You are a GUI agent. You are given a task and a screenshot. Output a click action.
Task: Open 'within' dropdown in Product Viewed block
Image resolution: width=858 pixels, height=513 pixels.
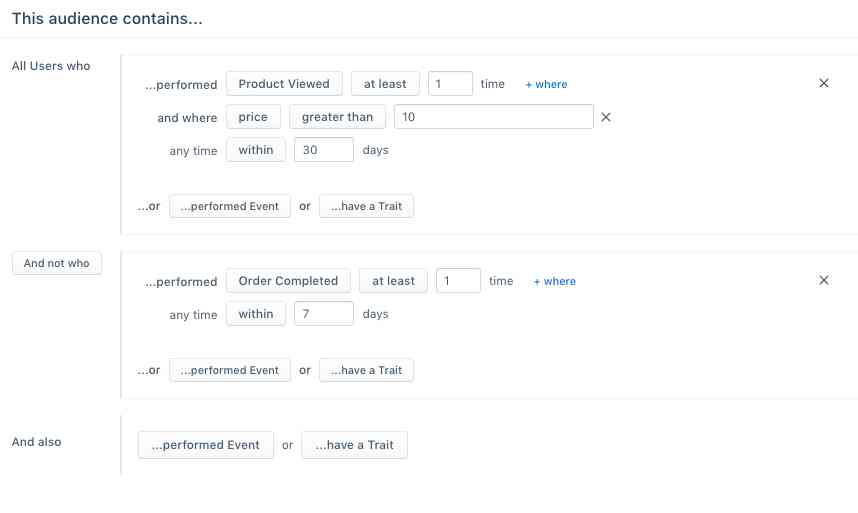256,150
